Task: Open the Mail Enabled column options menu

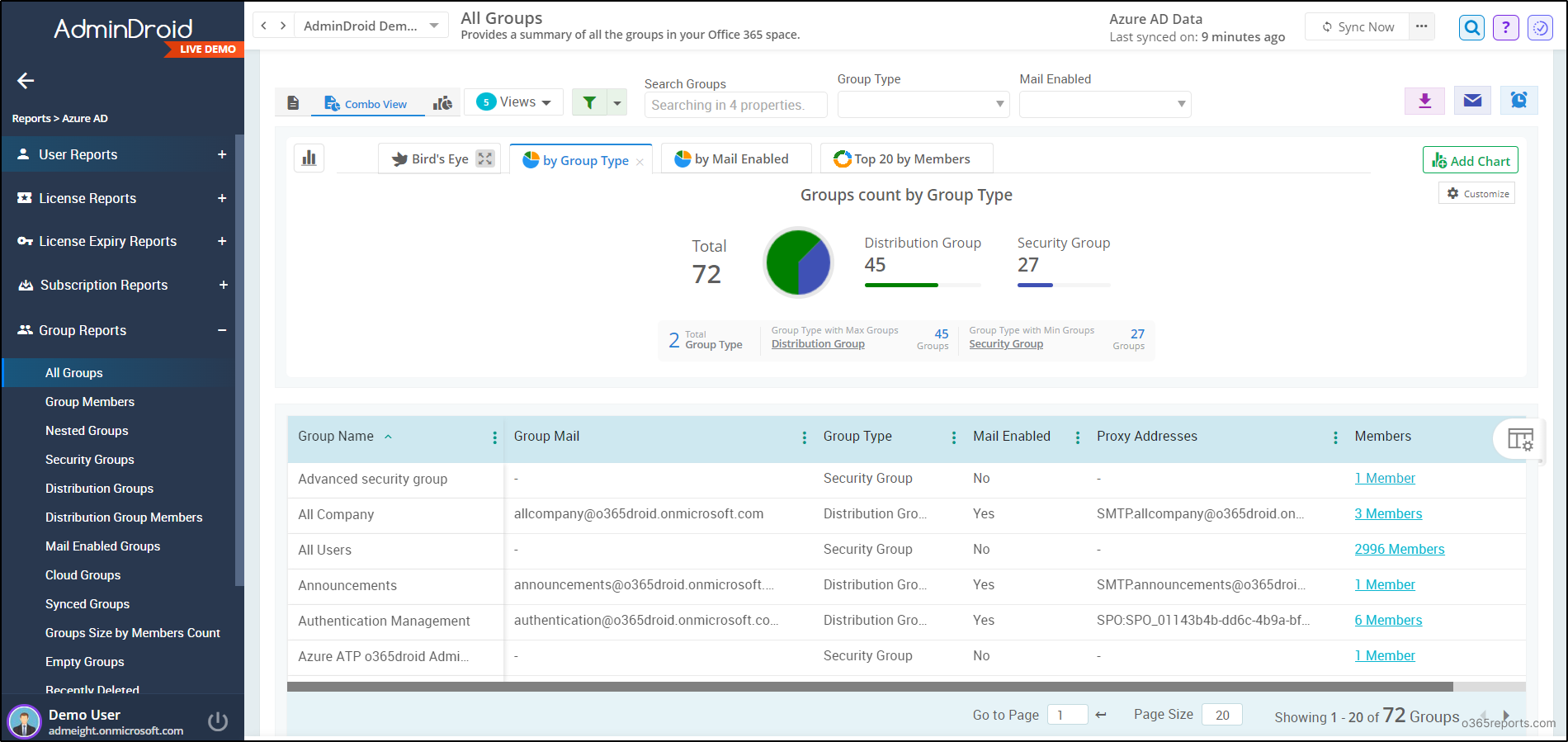Action: [1078, 437]
